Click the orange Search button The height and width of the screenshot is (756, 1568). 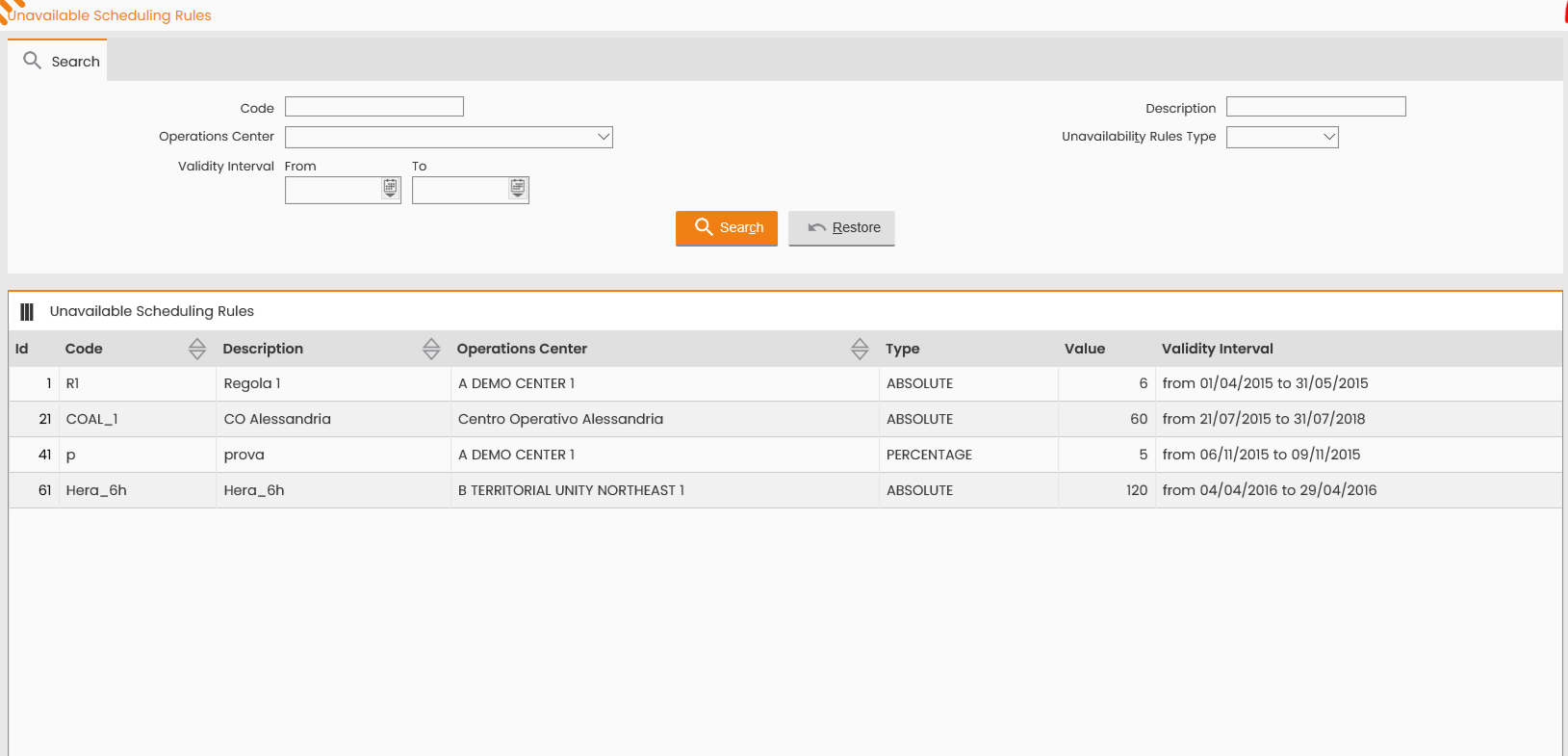727,228
